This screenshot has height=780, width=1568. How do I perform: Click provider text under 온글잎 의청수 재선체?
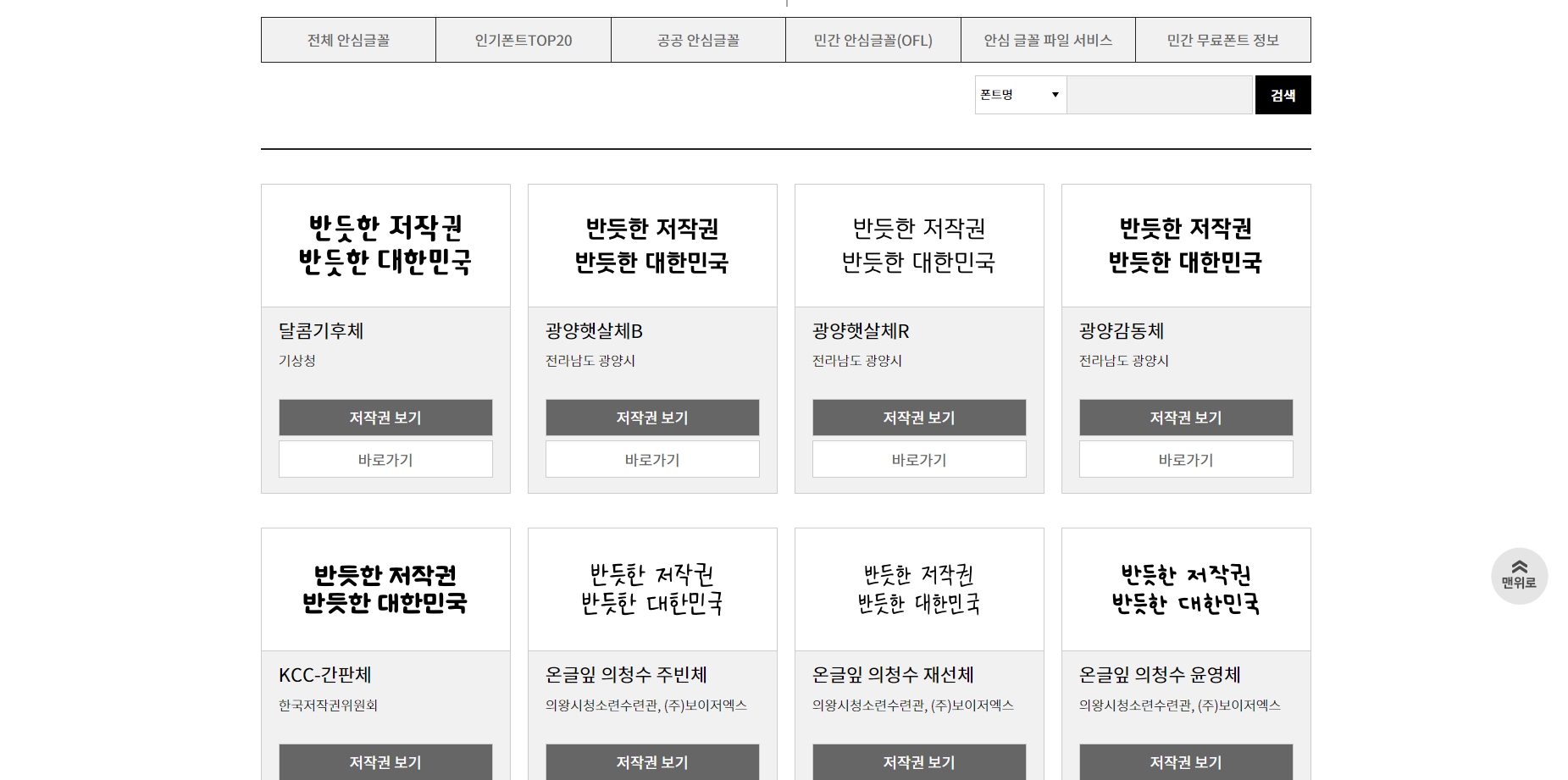[913, 705]
